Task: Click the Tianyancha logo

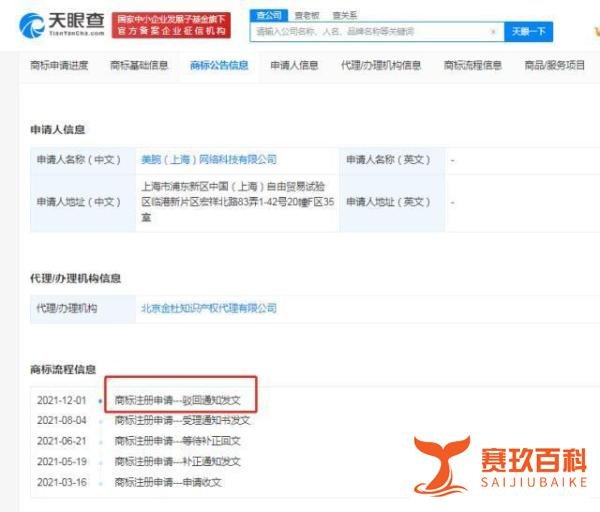Action: point(62,24)
